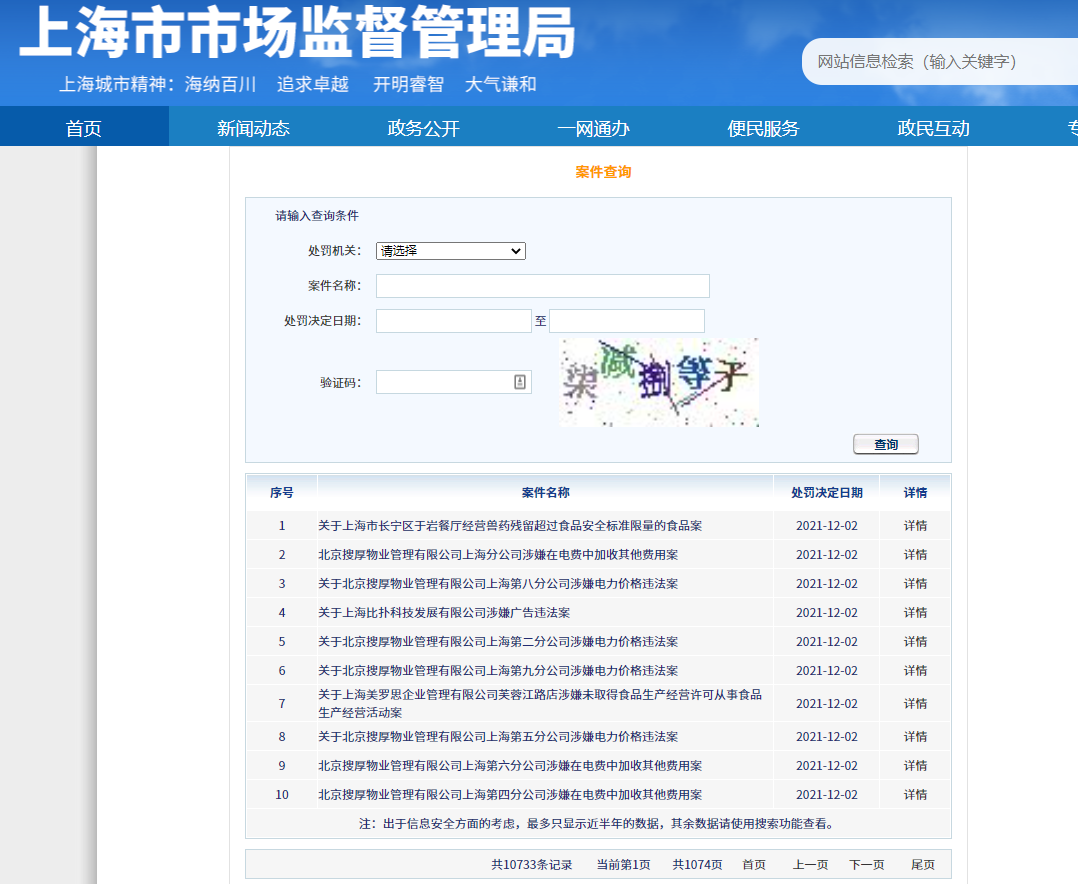Click the end date field after 至
Screen dimensions: 1078x884
pos(627,321)
